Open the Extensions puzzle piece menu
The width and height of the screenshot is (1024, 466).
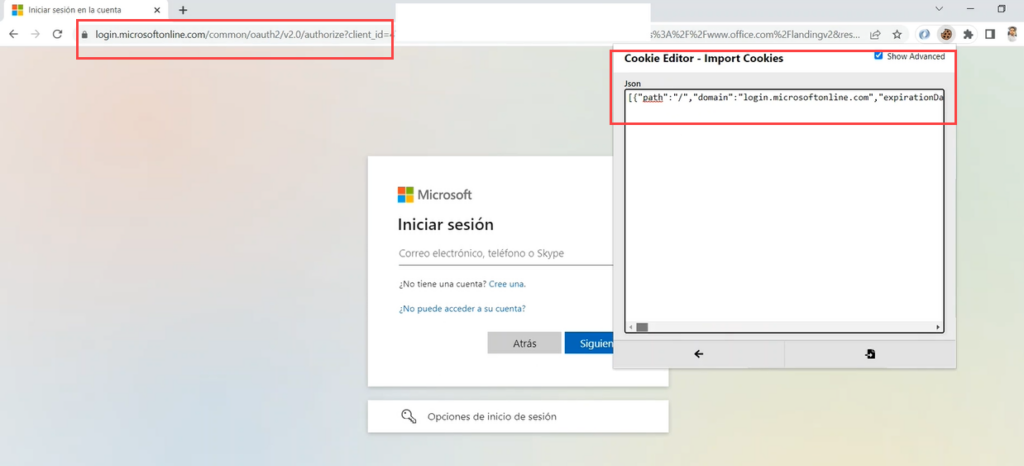point(968,35)
